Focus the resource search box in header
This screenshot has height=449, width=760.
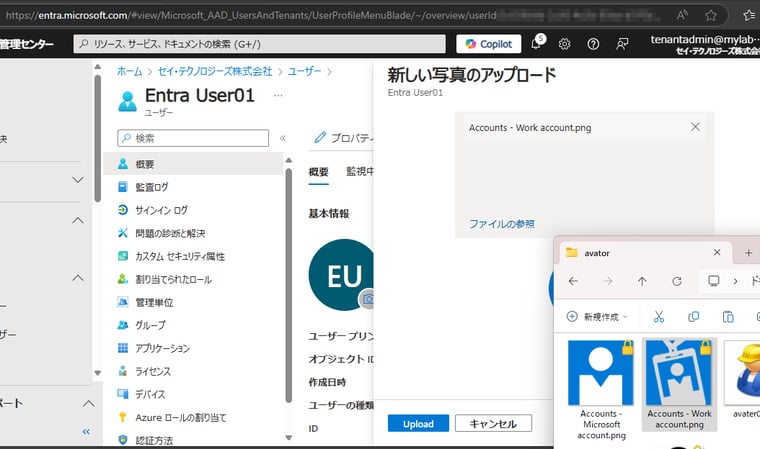[x=259, y=44]
